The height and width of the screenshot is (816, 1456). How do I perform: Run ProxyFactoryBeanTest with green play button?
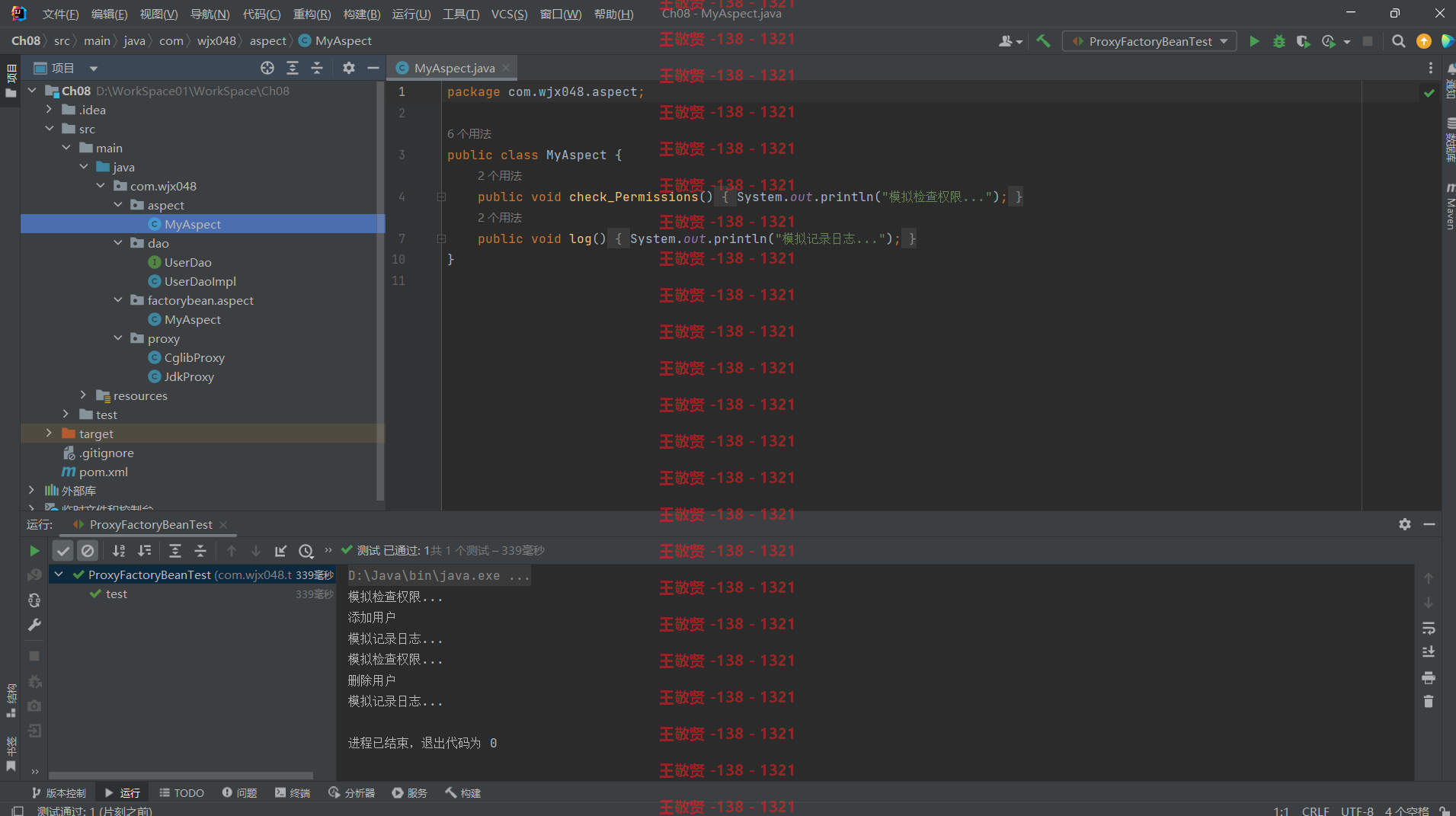tap(1254, 41)
